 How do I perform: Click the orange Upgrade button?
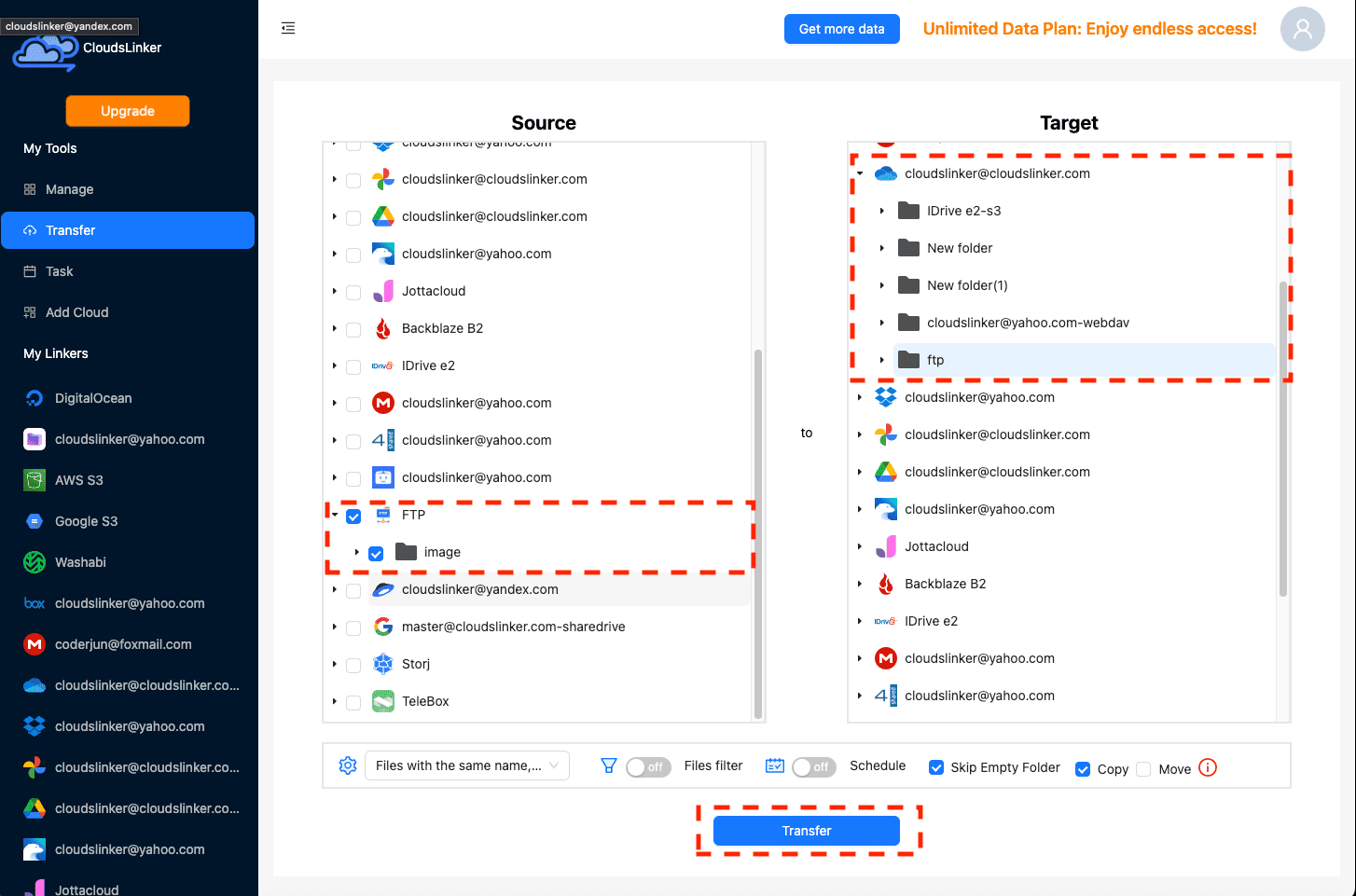click(x=128, y=111)
